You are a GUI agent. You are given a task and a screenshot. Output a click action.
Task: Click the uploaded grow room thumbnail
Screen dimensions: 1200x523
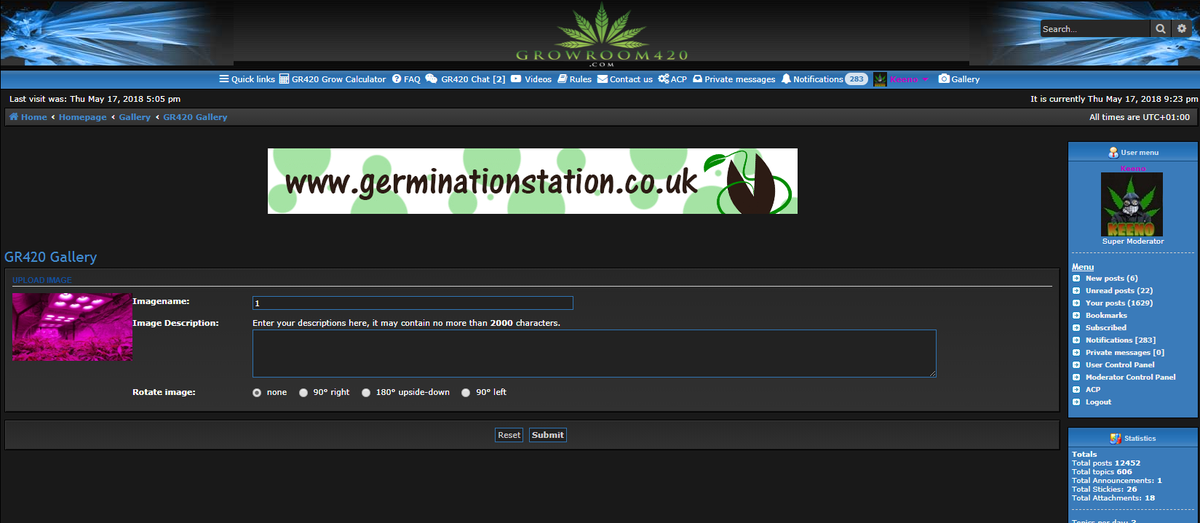pyautogui.click(x=72, y=327)
